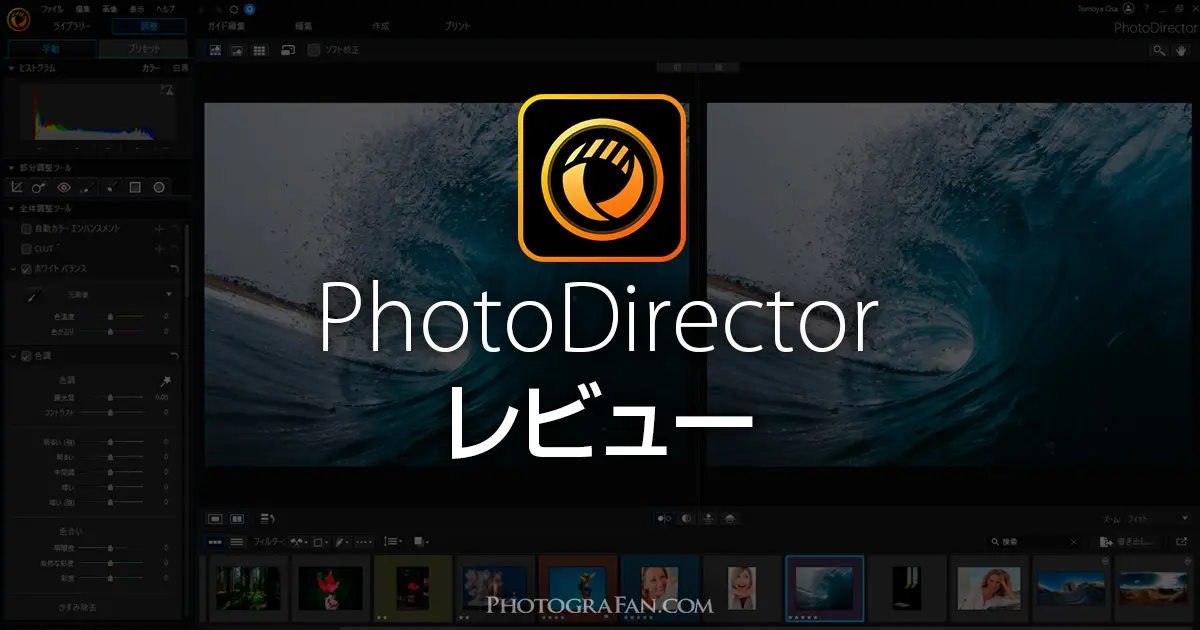Select the adjustment selection brush tool
1200x630 pixels.
coord(112,187)
